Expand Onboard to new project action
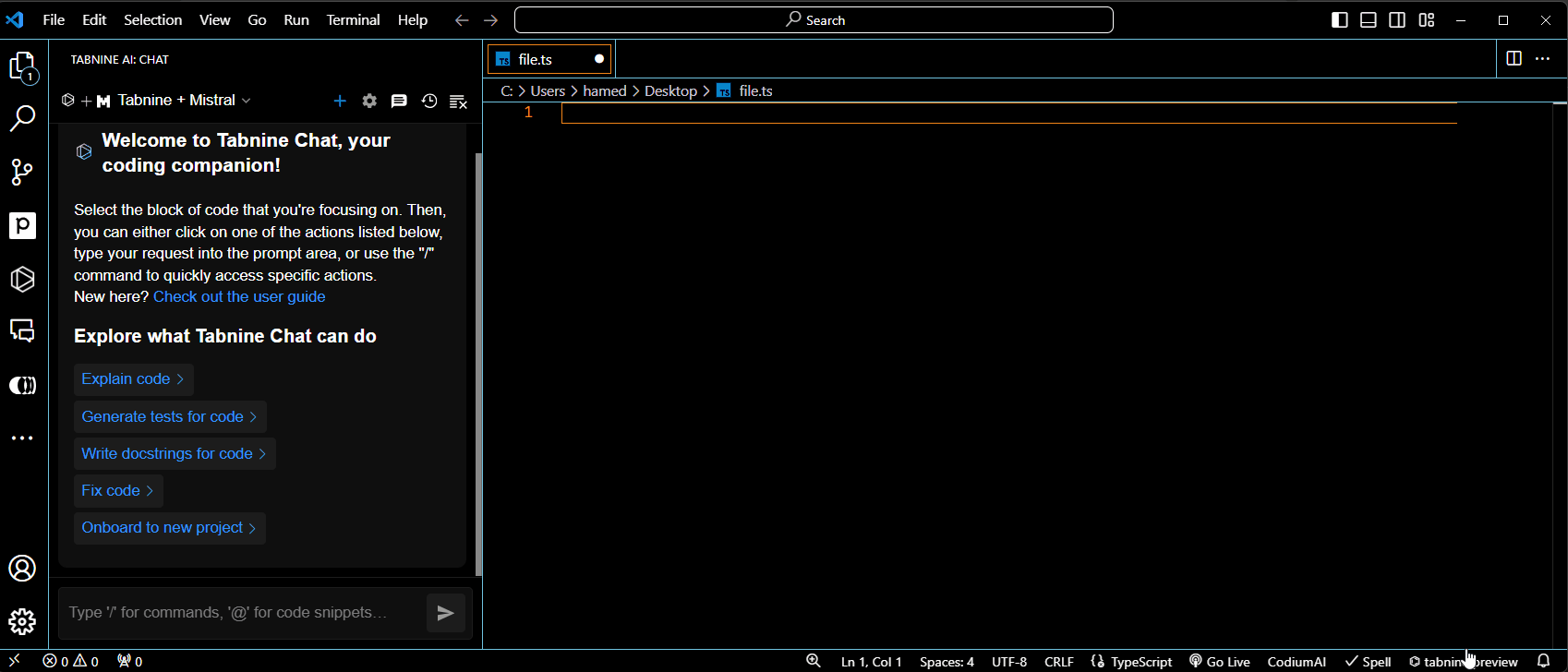This screenshot has width=1568, height=672. point(170,528)
